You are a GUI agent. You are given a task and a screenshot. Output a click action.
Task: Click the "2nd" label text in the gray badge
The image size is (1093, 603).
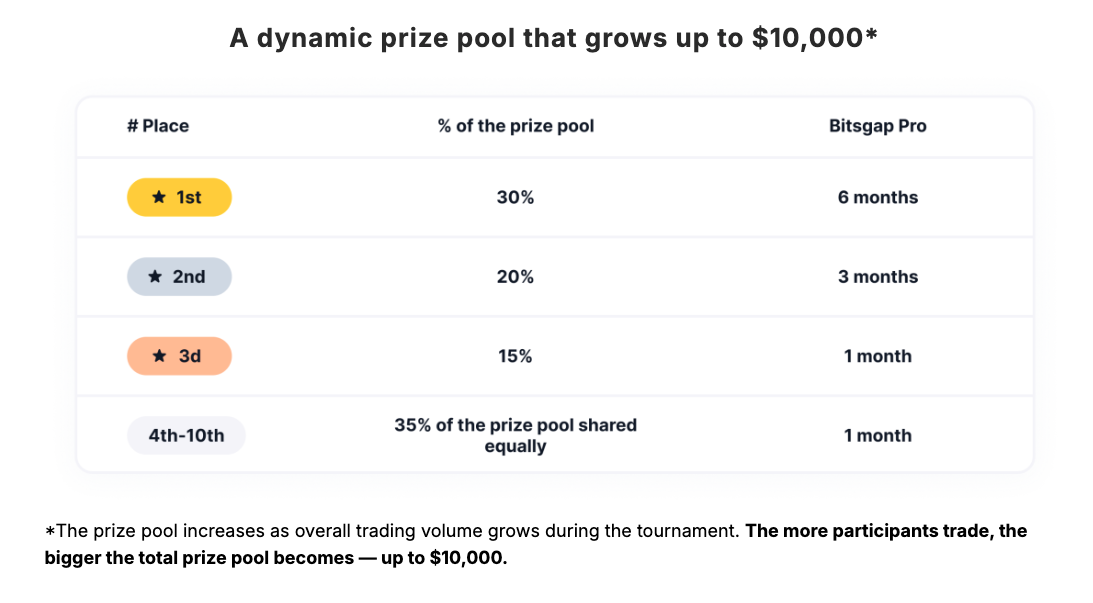[189, 277]
